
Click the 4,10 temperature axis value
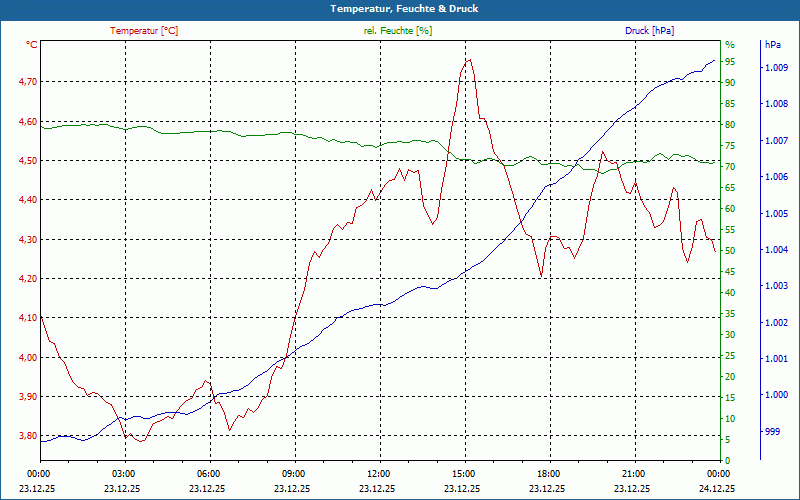point(28,318)
